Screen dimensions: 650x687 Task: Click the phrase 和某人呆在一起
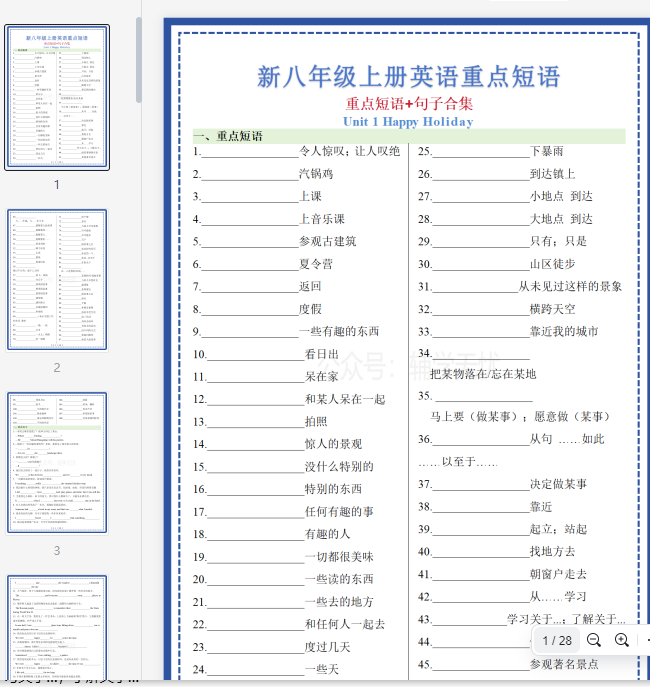[x=345, y=400]
